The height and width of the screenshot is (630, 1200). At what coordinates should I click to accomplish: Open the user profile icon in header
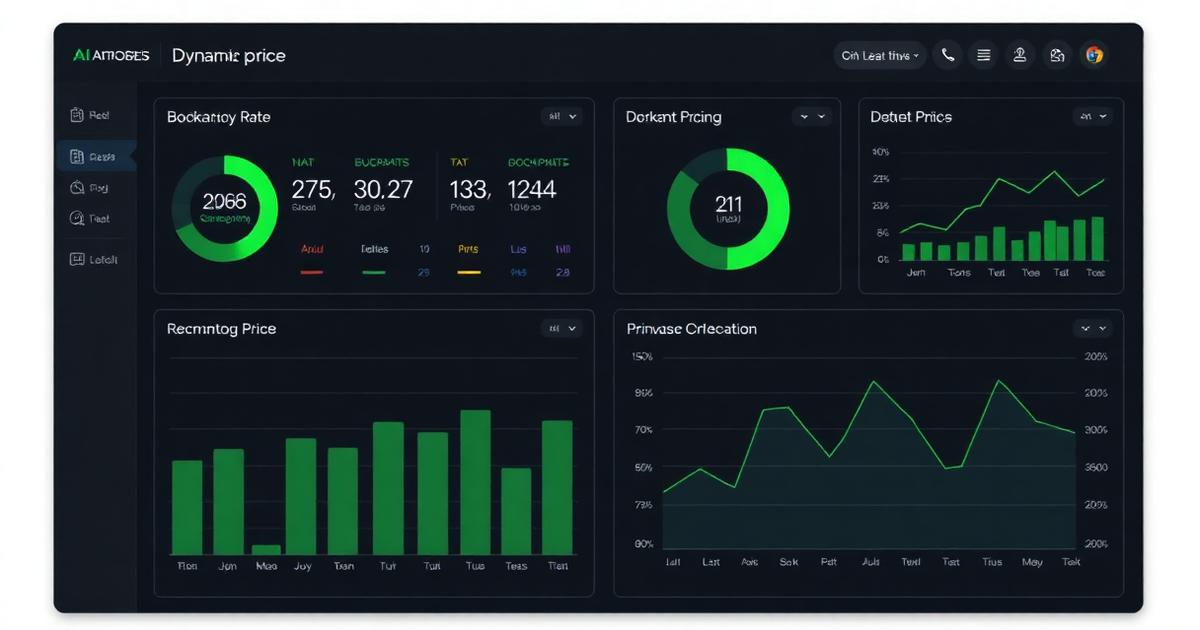(x=1020, y=55)
